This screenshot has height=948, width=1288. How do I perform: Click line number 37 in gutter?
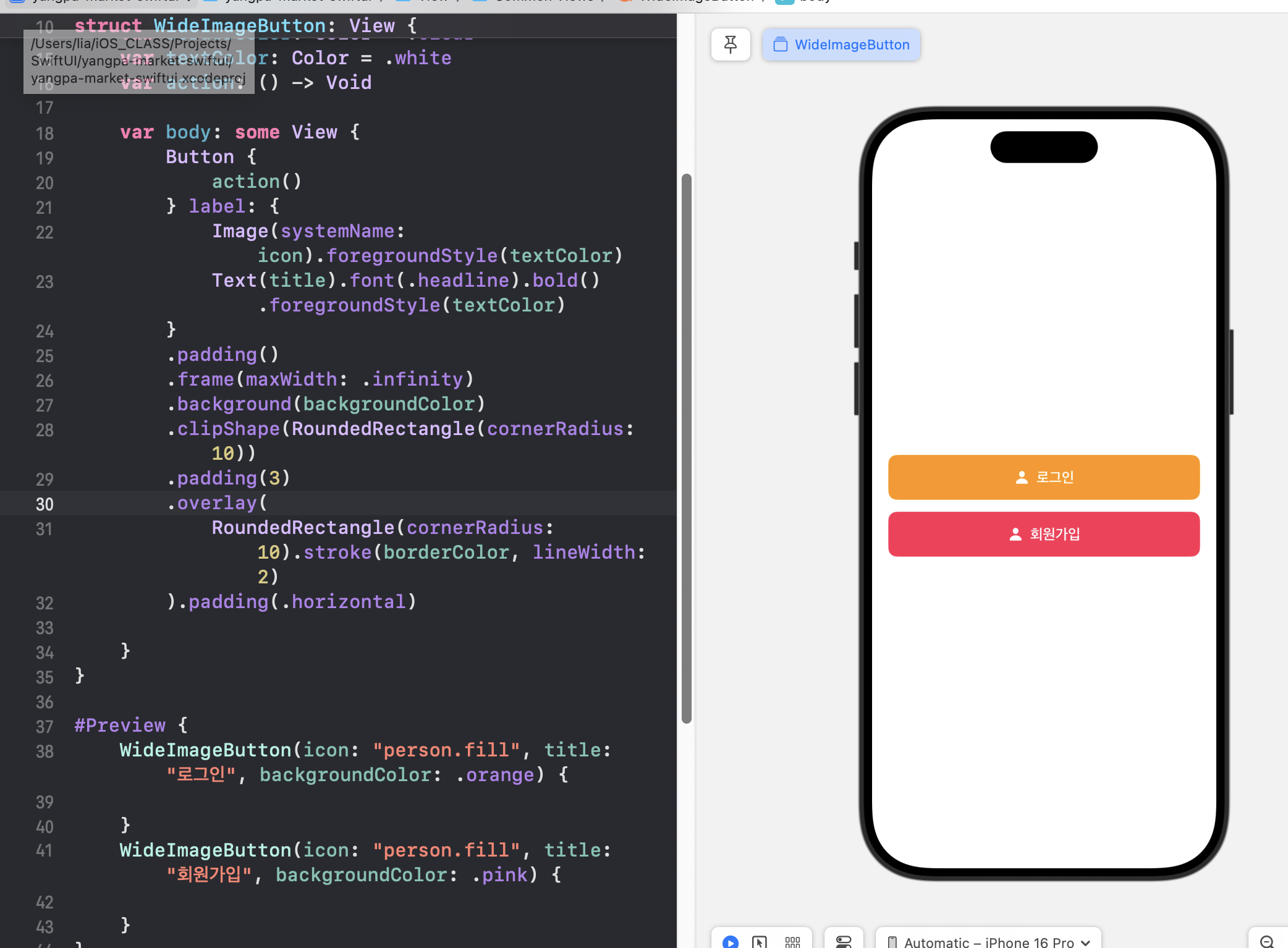pos(44,727)
